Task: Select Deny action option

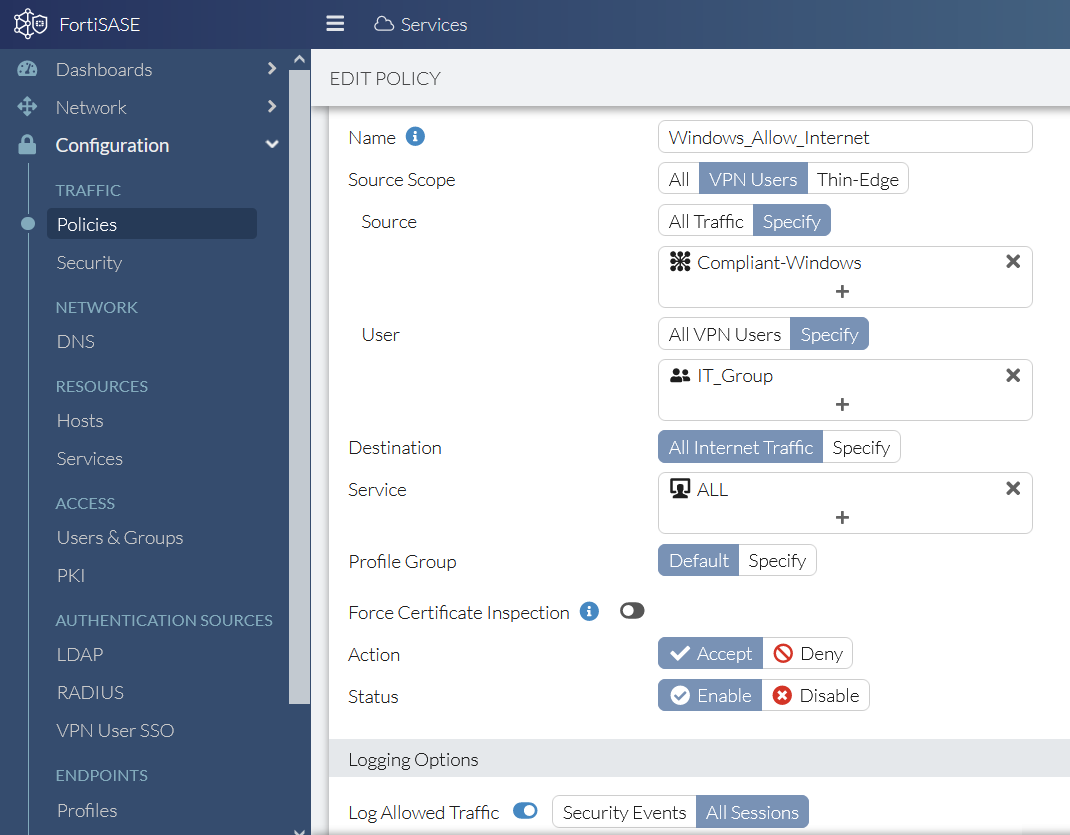Action: (x=808, y=654)
